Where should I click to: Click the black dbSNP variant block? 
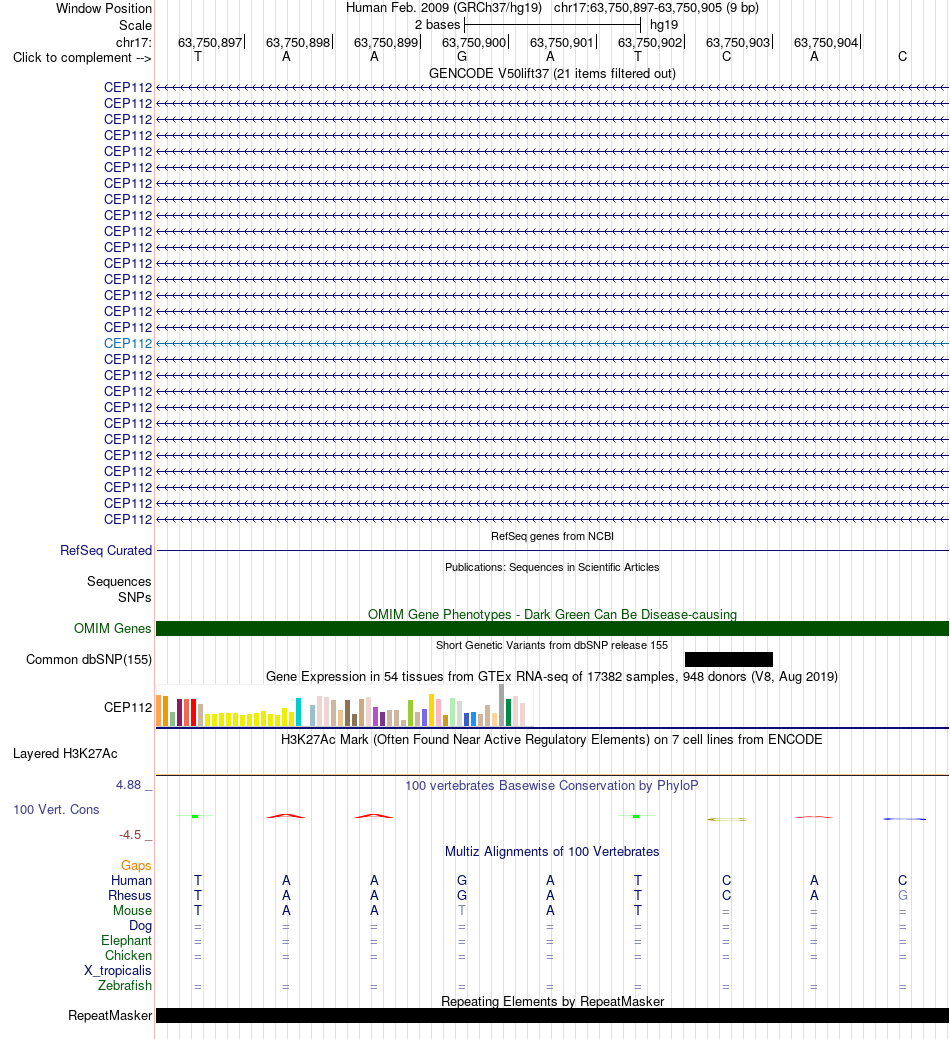pos(728,659)
